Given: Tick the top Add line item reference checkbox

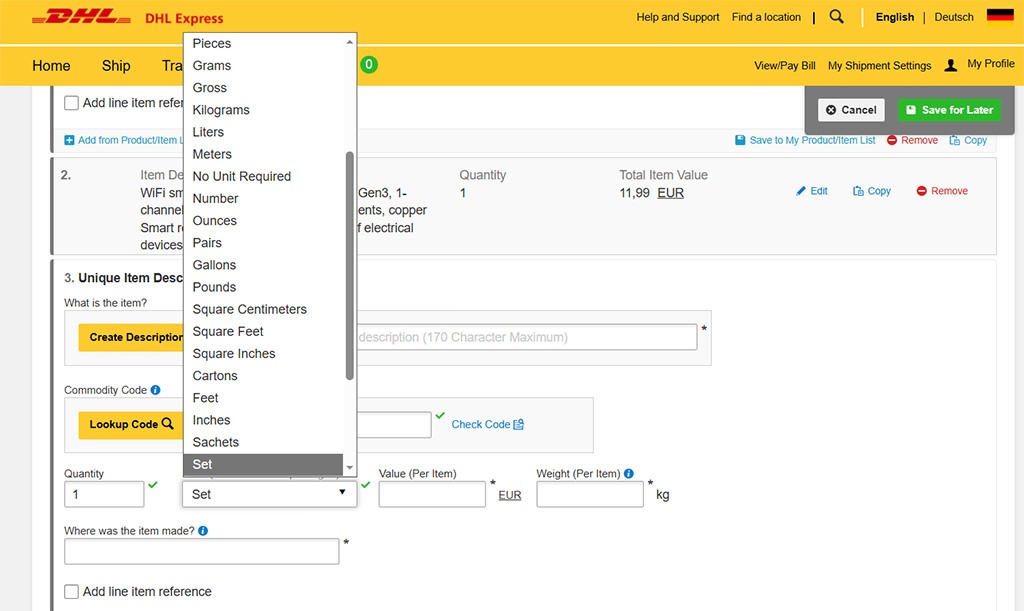Looking at the screenshot, I should point(71,102).
